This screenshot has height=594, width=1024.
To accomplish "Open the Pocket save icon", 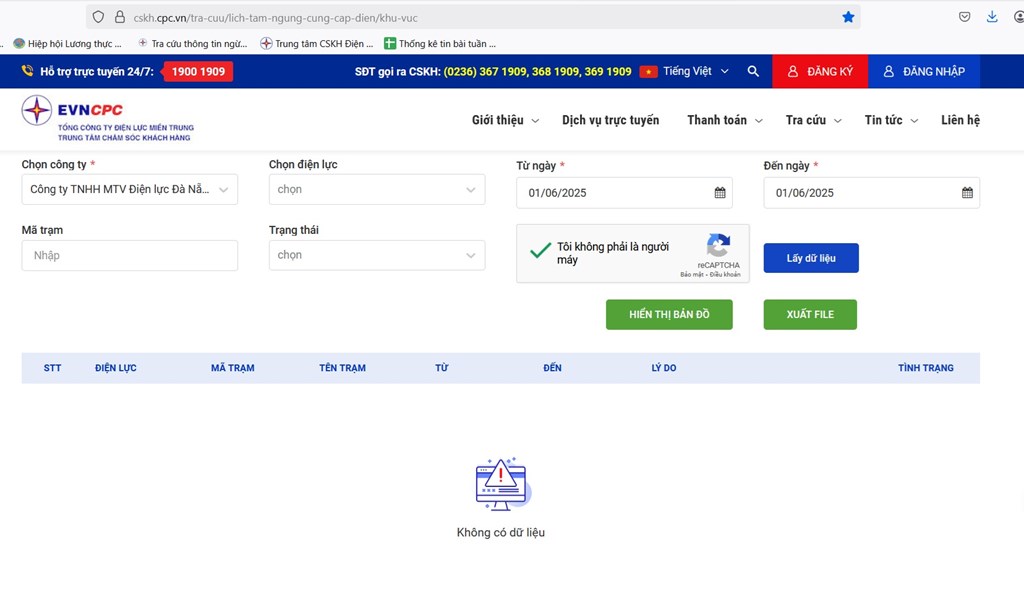I will [x=965, y=17].
